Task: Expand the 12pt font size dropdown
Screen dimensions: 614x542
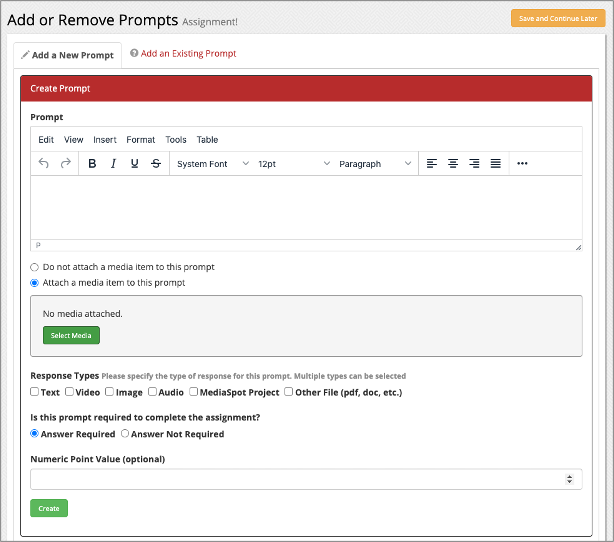Action: click(x=293, y=164)
